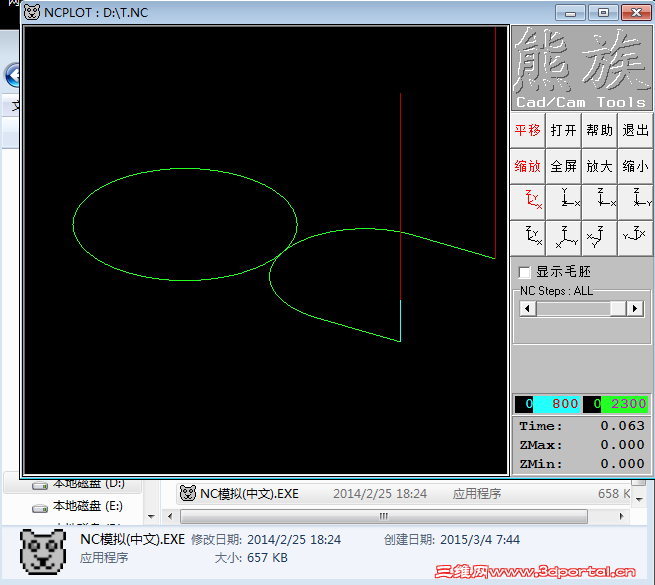Open help with the 帮助 button

[x=600, y=130]
